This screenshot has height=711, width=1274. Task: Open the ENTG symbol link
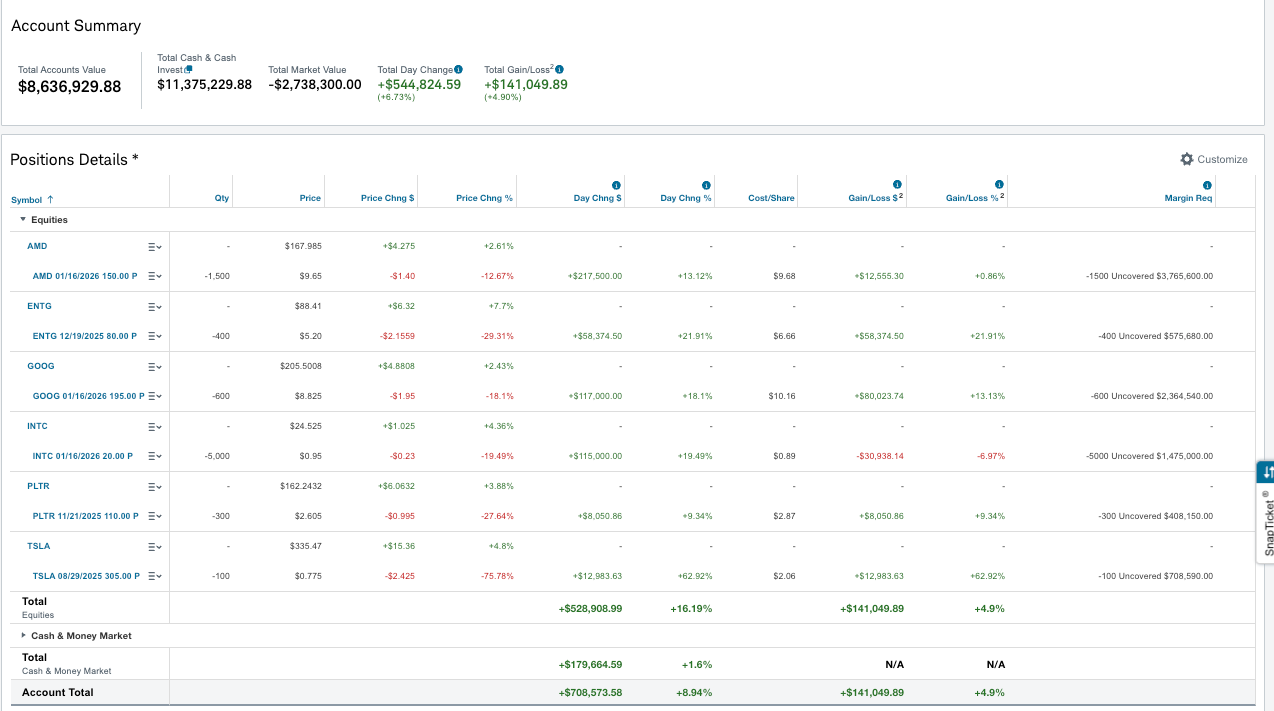click(x=39, y=306)
